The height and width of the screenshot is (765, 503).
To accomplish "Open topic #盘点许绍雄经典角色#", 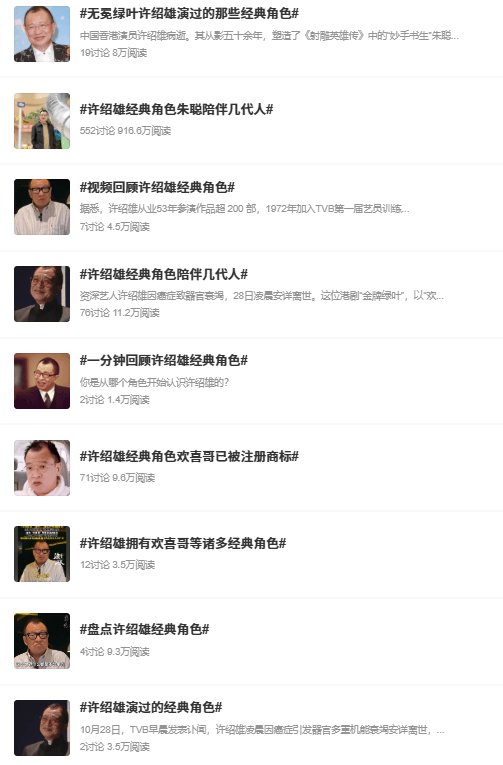I will (x=145, y=629).
